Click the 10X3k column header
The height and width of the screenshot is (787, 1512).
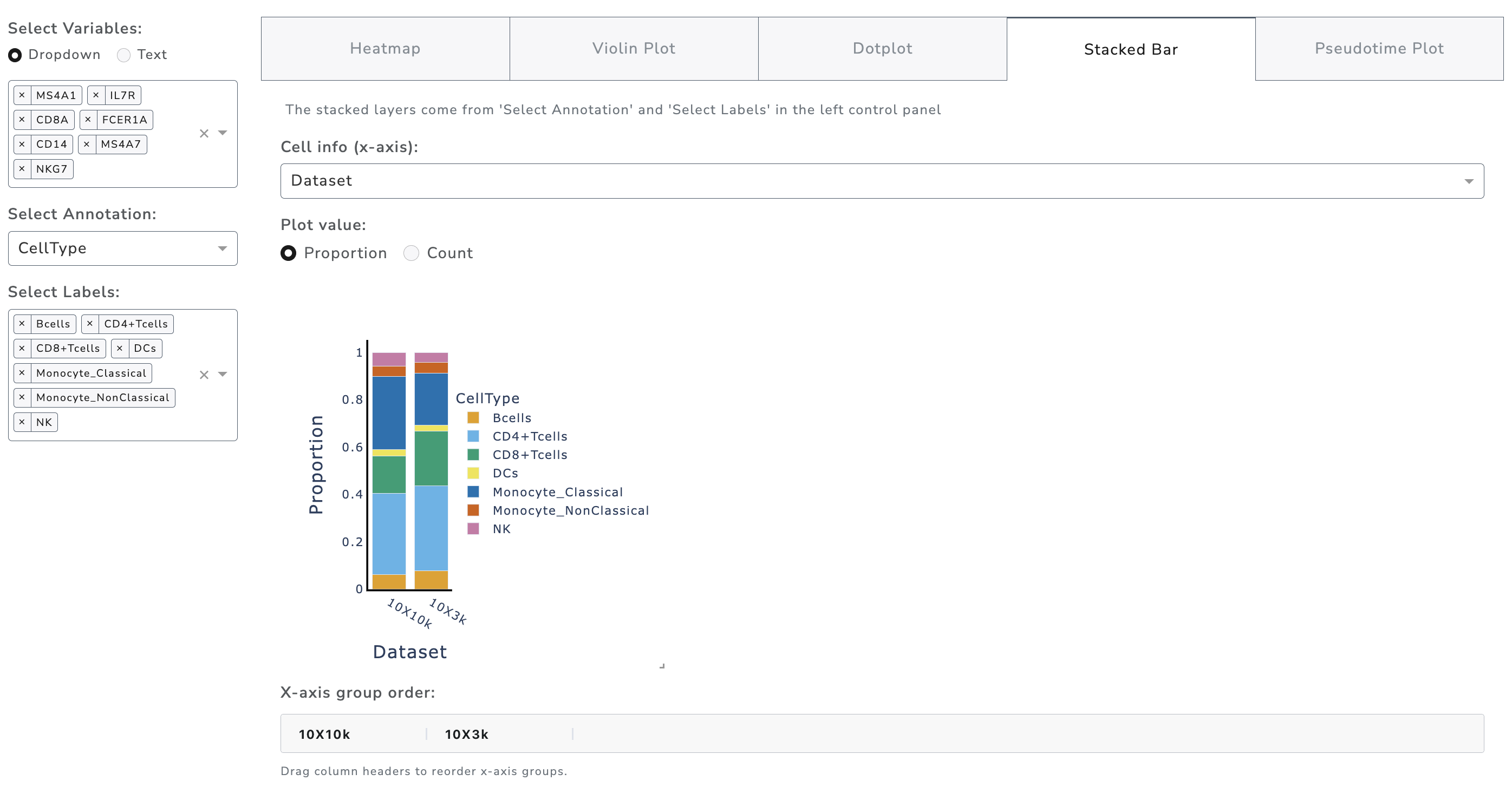[466, 734]
